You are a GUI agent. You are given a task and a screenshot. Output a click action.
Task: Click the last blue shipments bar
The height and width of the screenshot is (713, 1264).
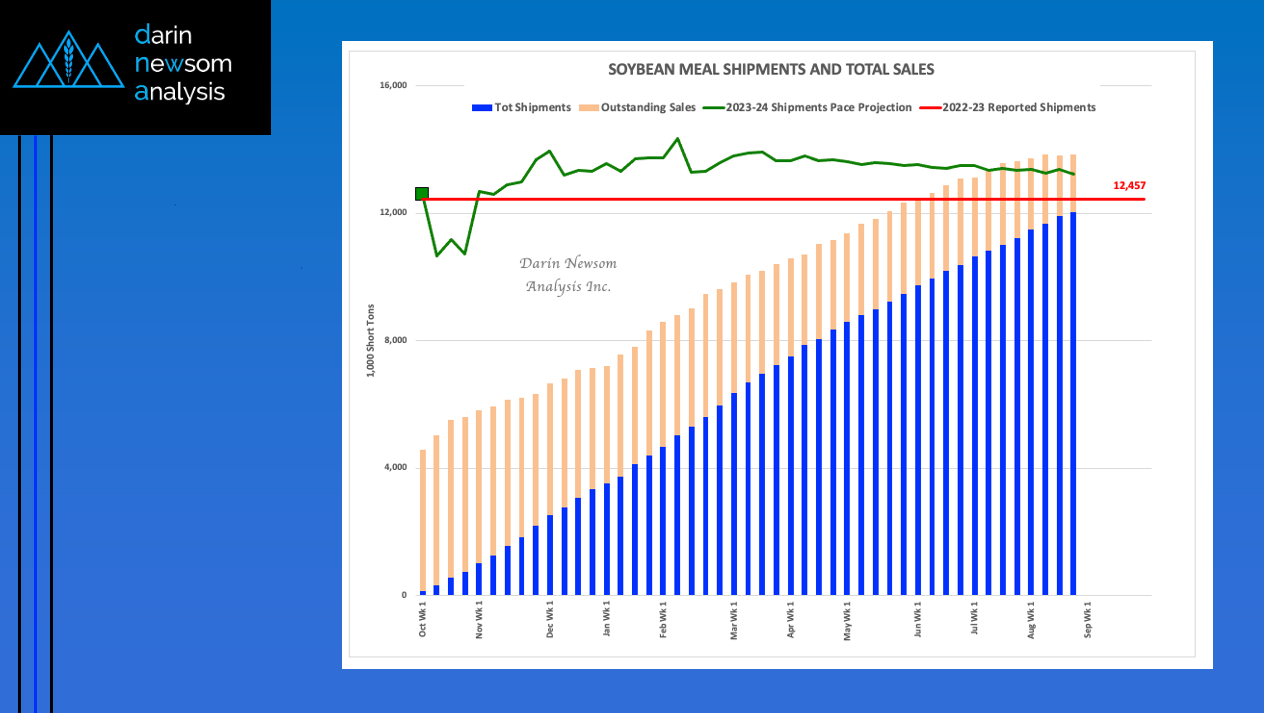[1074, 404]
